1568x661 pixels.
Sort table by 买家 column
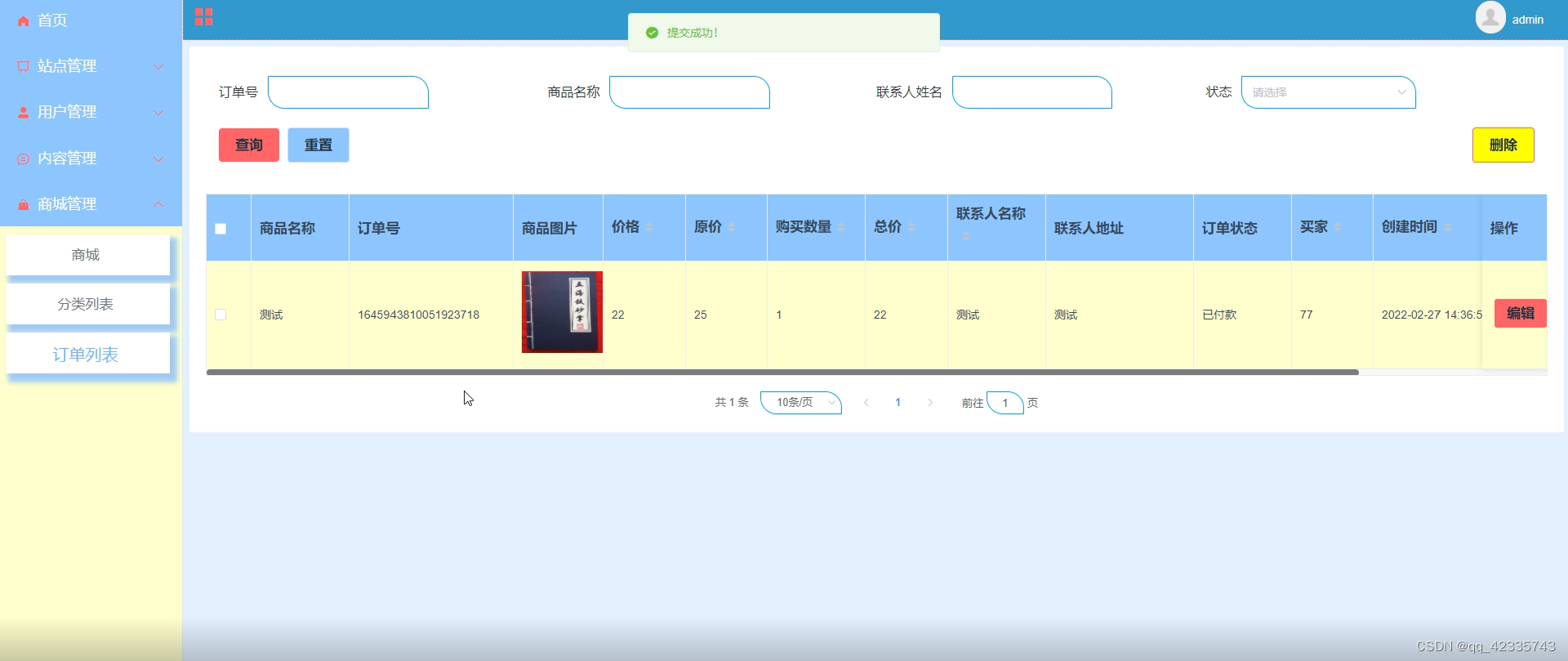[1338, 228]
